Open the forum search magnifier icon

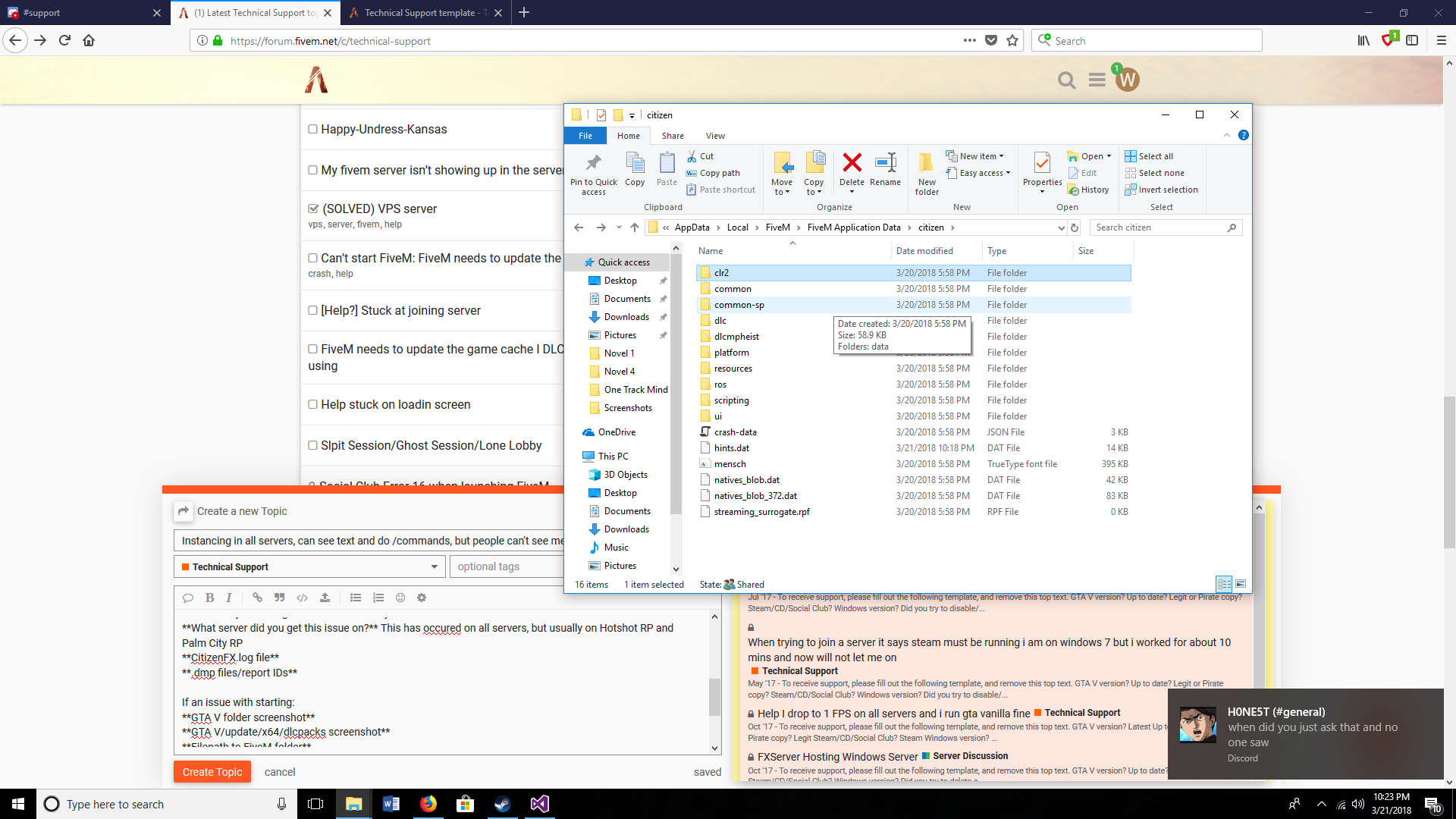(x=1066, y=80)
